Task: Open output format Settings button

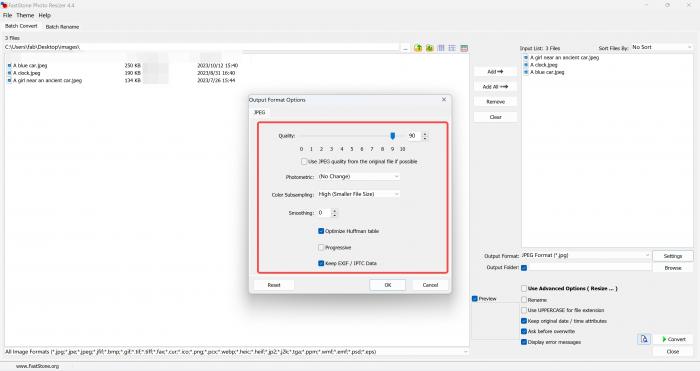Action: [x=673, y=256]
